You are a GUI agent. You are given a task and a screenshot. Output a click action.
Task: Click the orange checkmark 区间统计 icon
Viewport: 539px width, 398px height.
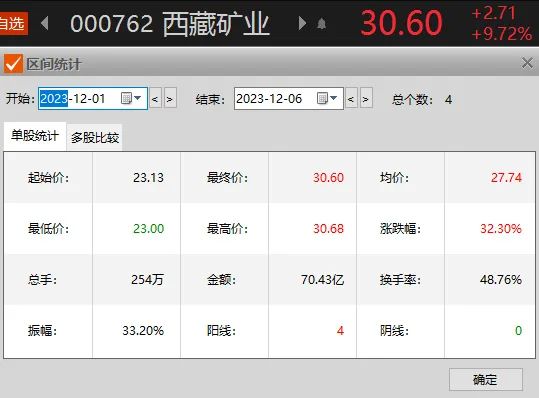pyautogui.click(x=13, y=64)
